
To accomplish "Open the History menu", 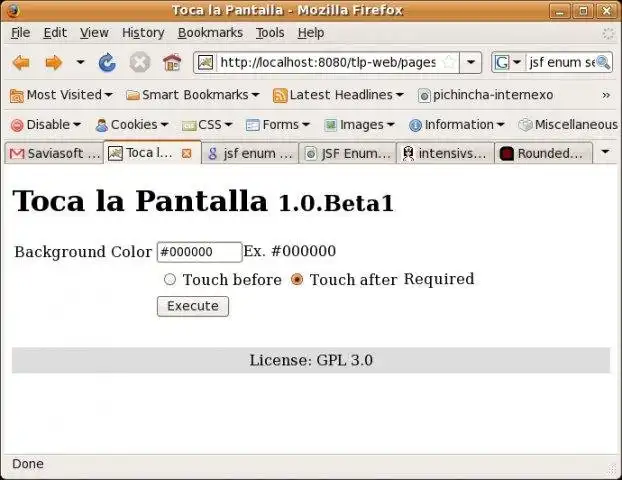I will pos(143,33).
